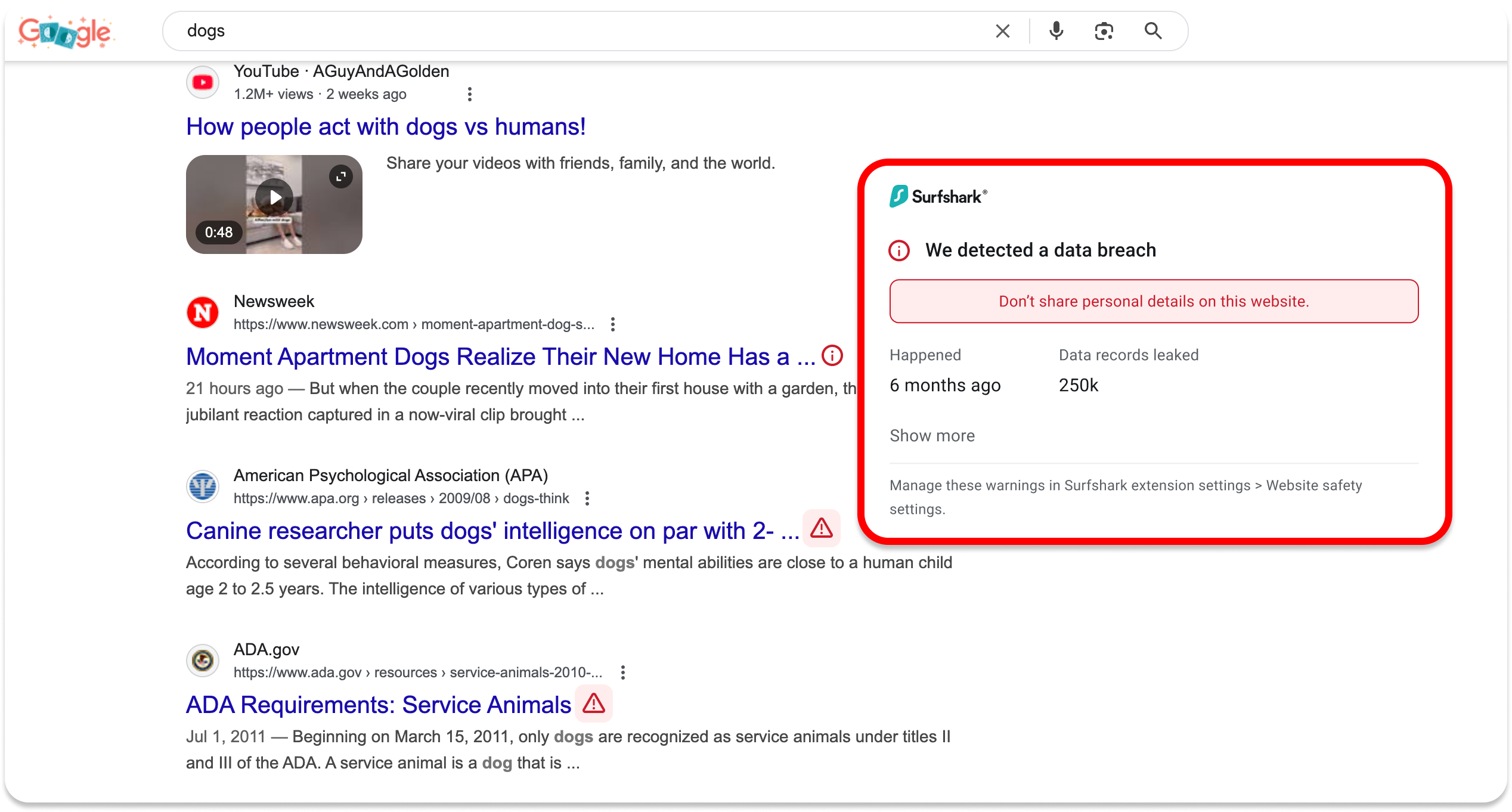This screenshot has width=1512, height=812.
Task: Expand 'Show more' in Surfshark popup
Action: 932,436
